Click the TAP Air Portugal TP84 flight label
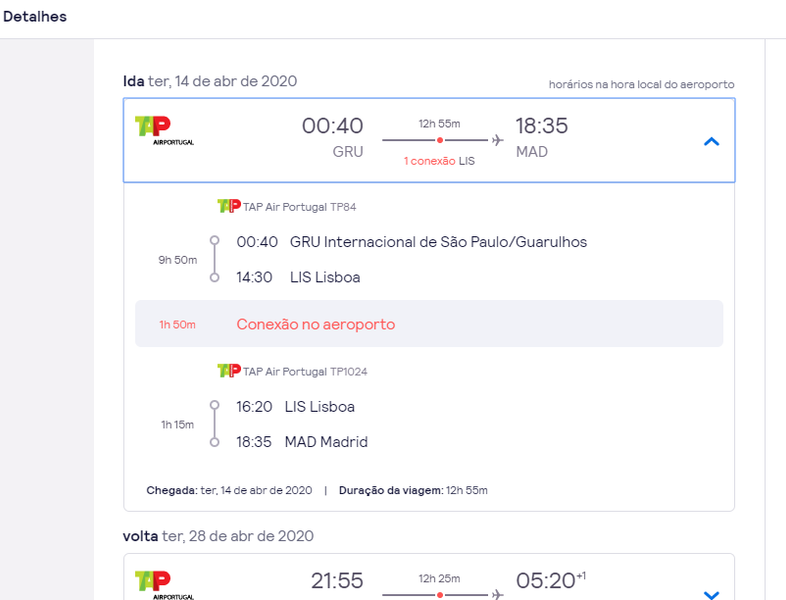The image size is (786, 600). (x=299, y=207)
